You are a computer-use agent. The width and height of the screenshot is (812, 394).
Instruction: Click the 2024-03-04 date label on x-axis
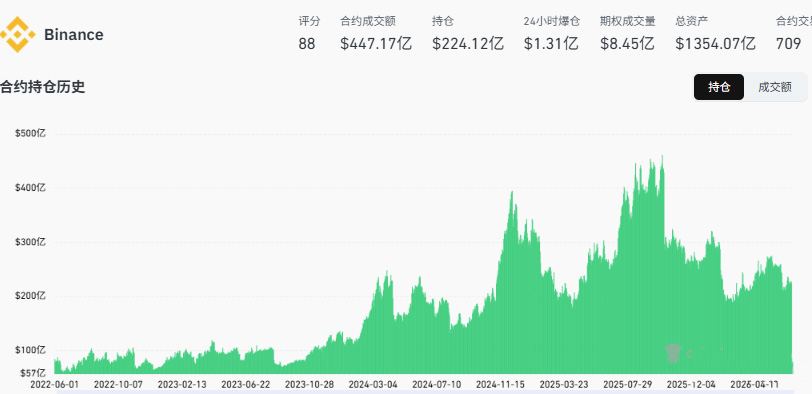click(x=373, y=385)
